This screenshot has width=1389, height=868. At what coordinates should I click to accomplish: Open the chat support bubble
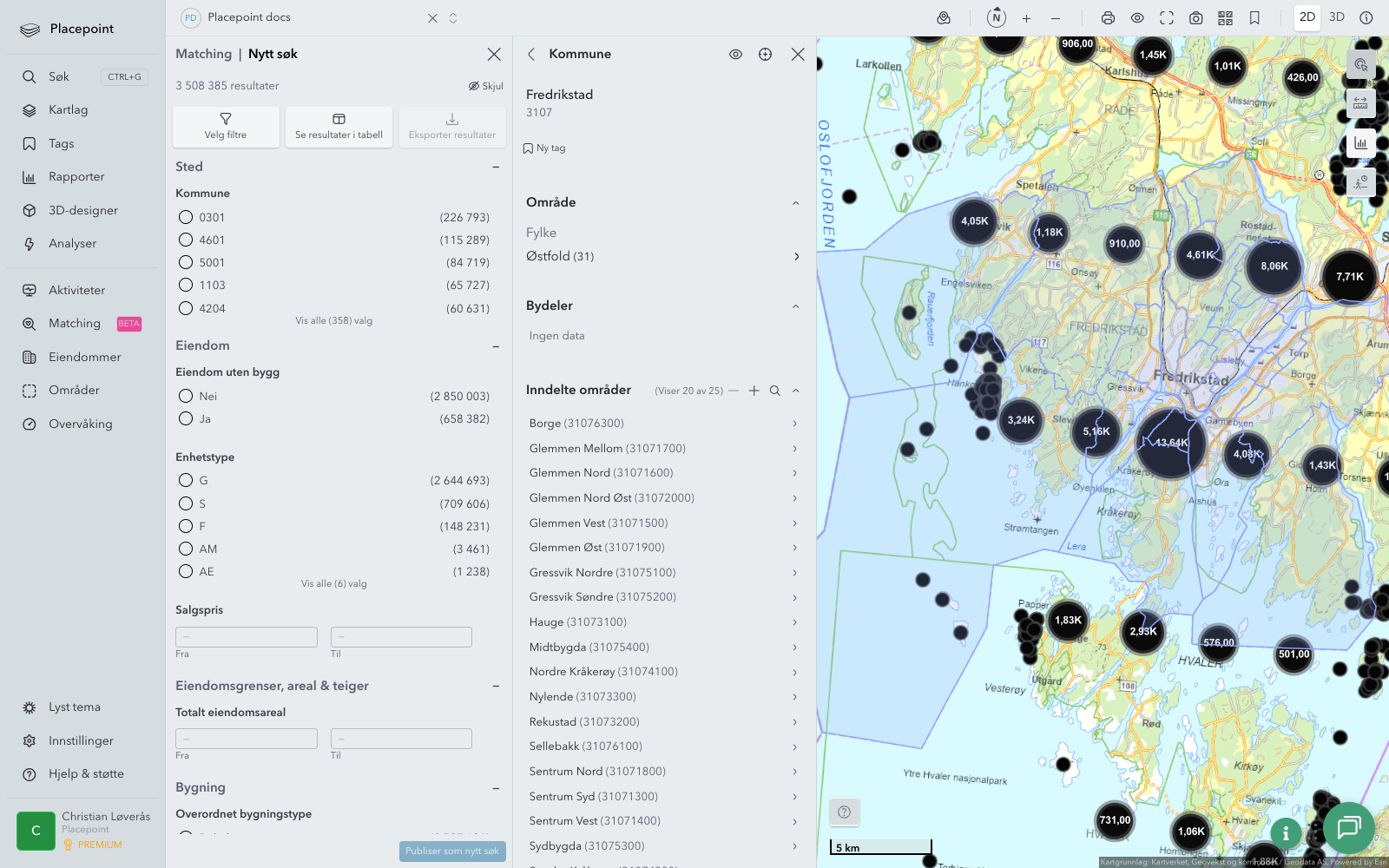click(x=1348, y=827)
